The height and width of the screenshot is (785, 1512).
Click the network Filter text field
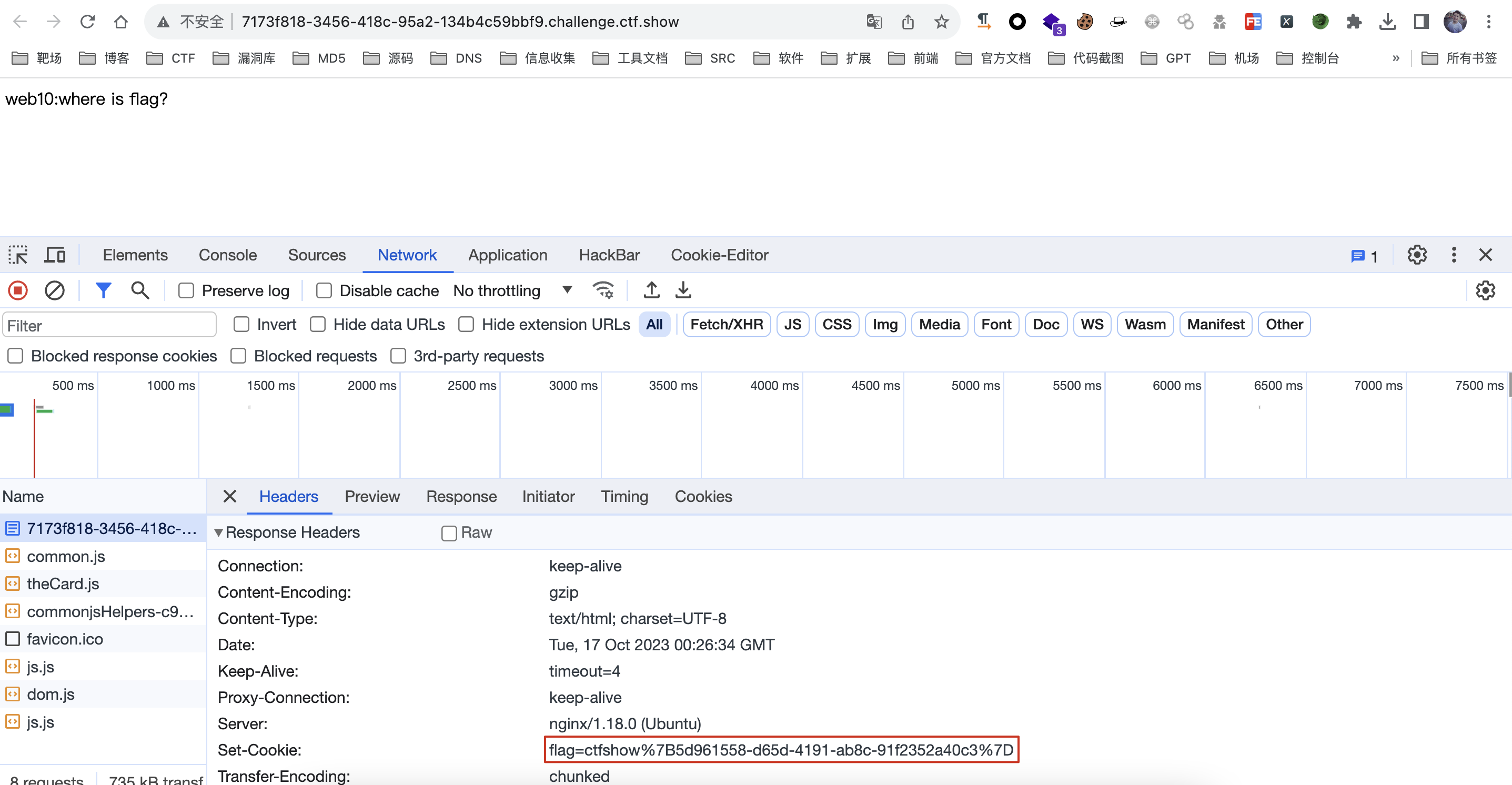[110, 325]
